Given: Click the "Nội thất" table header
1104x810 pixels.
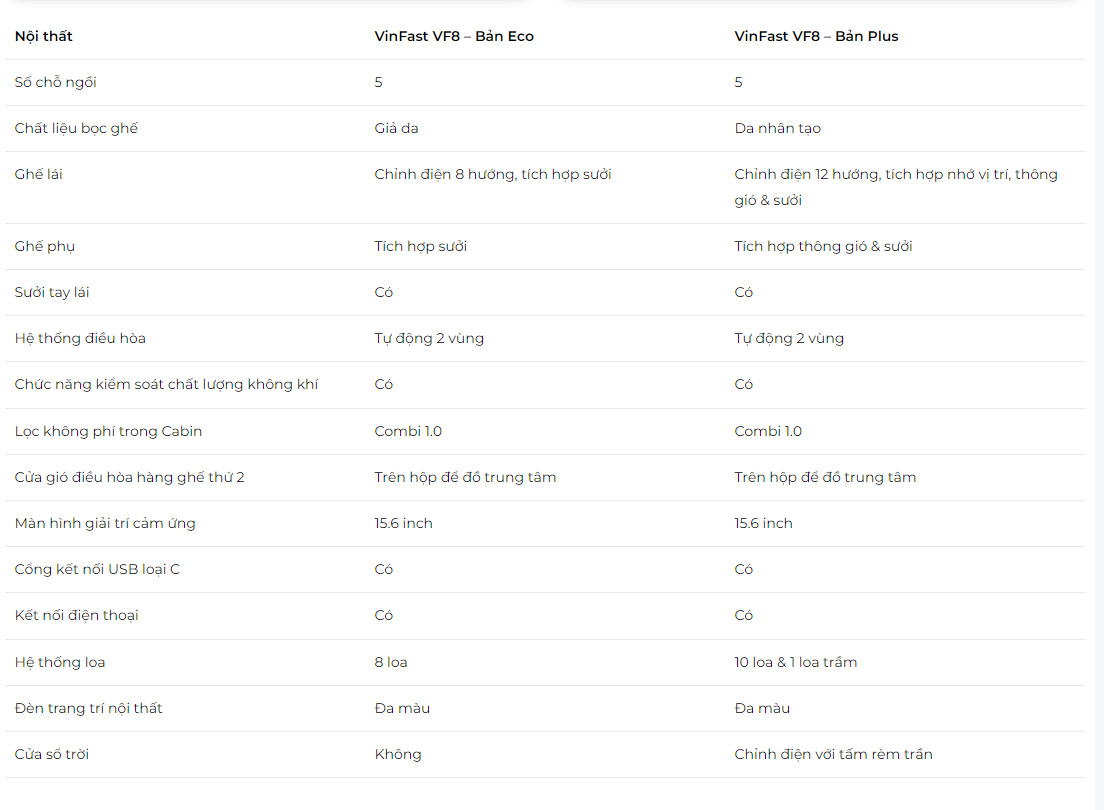Looking at the screenshot, I should click(44, 36).
